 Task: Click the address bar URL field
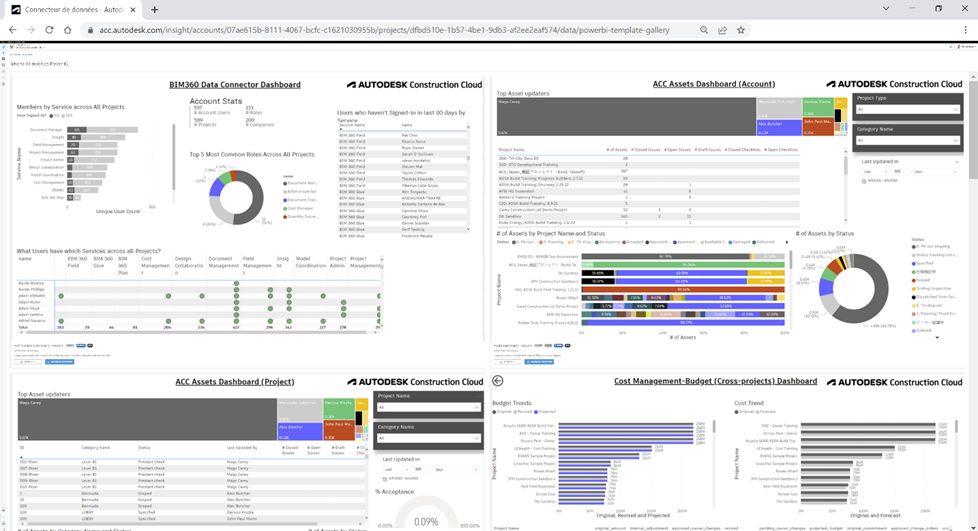pyautogui.click(x=384, y=29)
